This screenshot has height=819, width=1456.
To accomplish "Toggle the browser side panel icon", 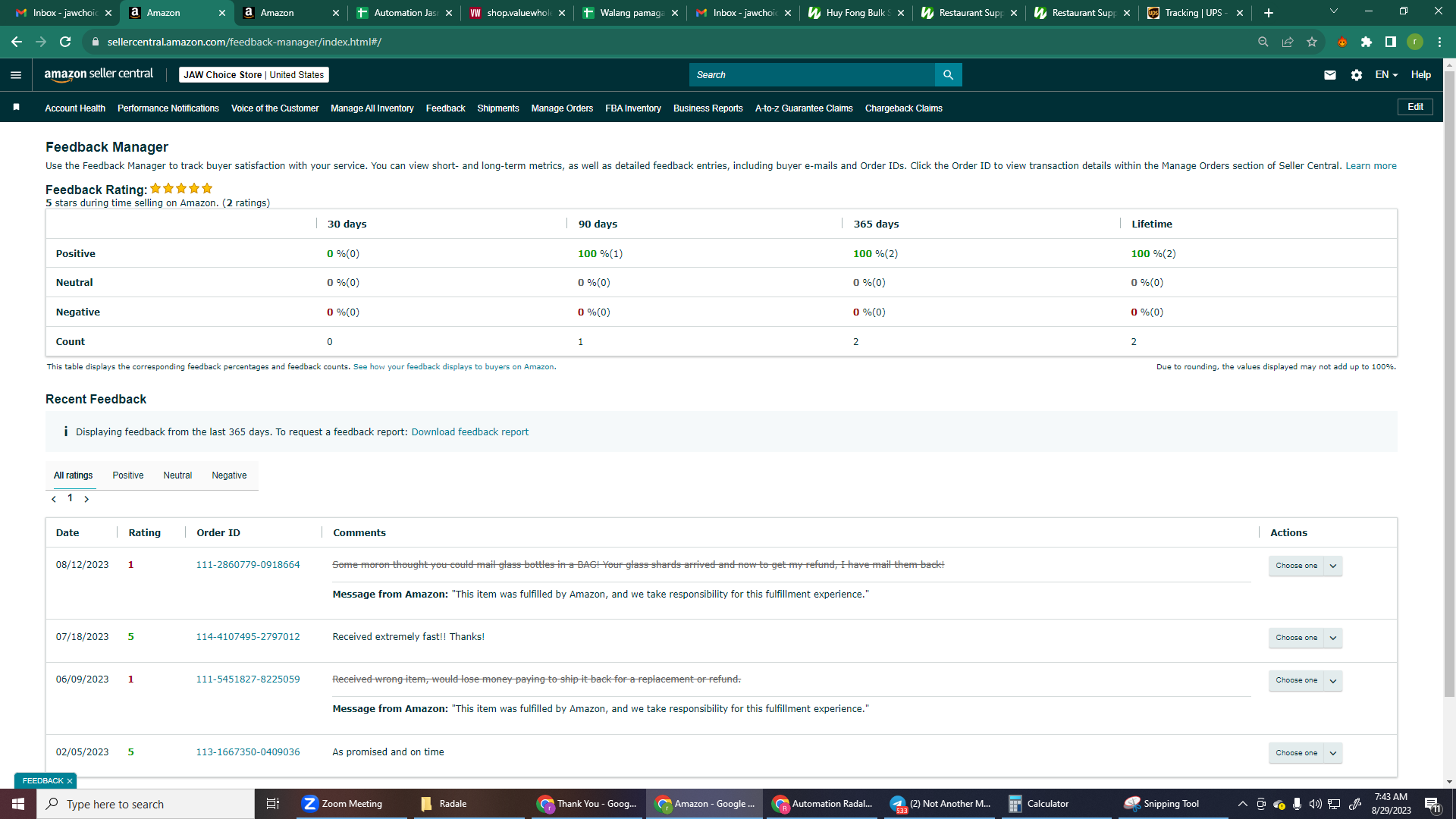I will pyautogui.click(x=1391, y=42).
